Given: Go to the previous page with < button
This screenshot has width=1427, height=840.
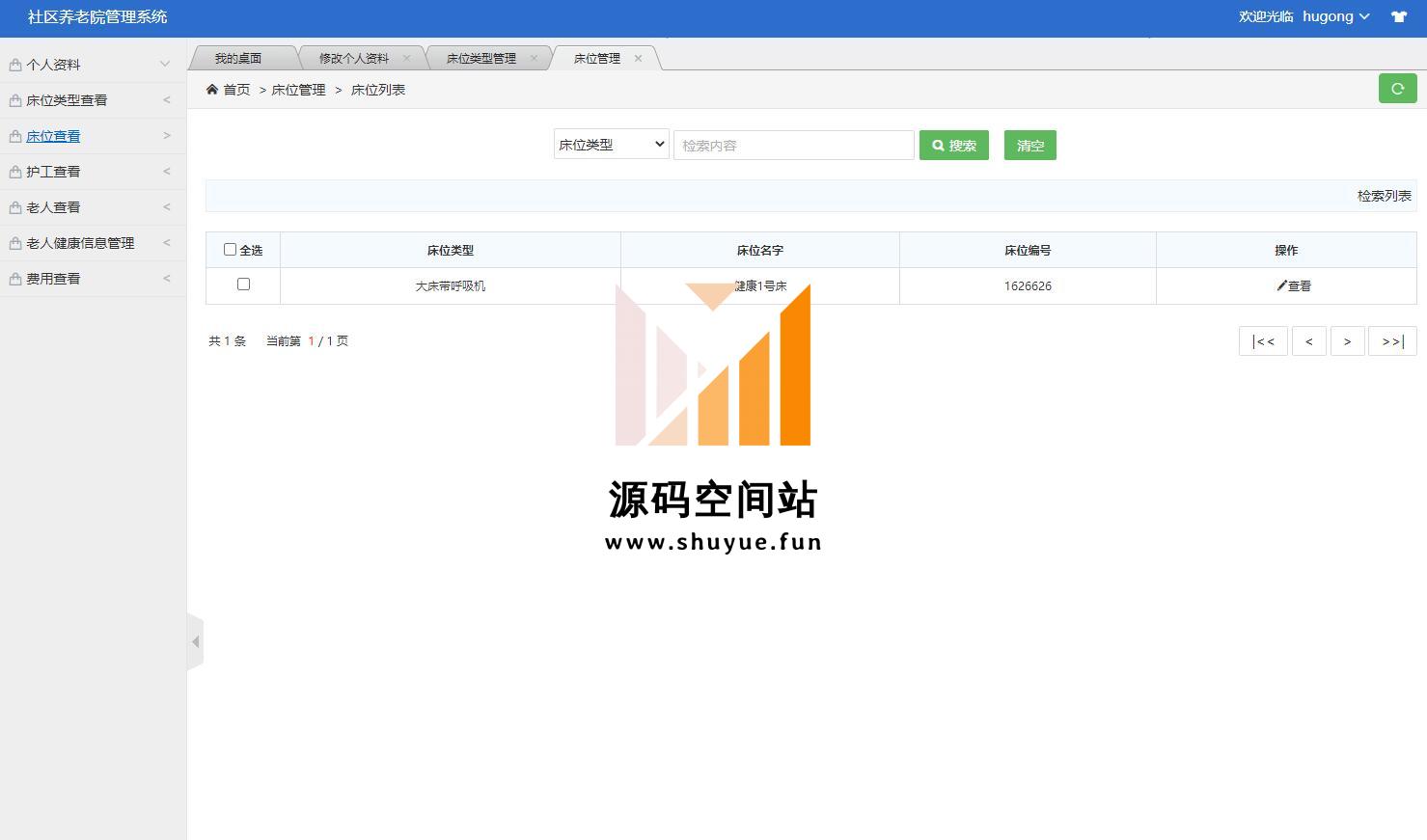Looking at the screenshot, I should click(1309, 341).
